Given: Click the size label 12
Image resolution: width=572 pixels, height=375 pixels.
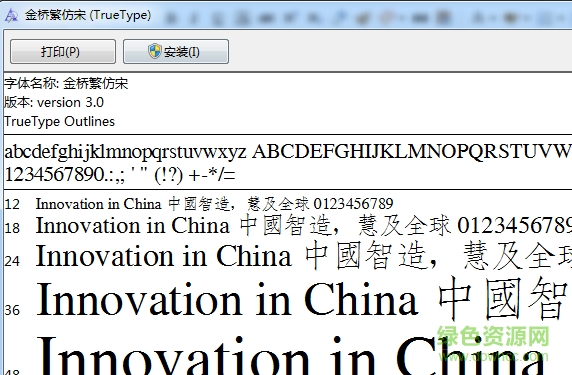Looking at the screenshot, I should pos(12,204).
